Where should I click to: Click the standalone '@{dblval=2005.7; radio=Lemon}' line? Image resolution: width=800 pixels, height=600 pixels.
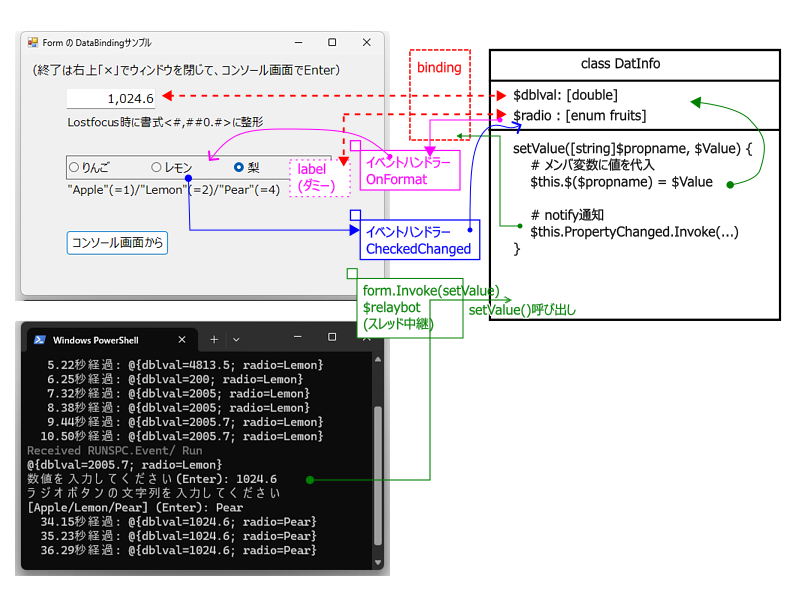pos(124,465)
